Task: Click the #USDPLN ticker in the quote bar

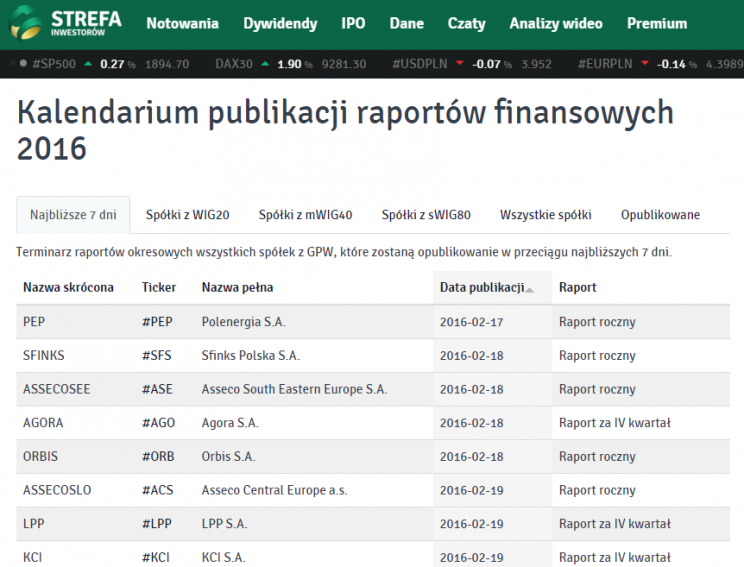Action: click(420, 64)
